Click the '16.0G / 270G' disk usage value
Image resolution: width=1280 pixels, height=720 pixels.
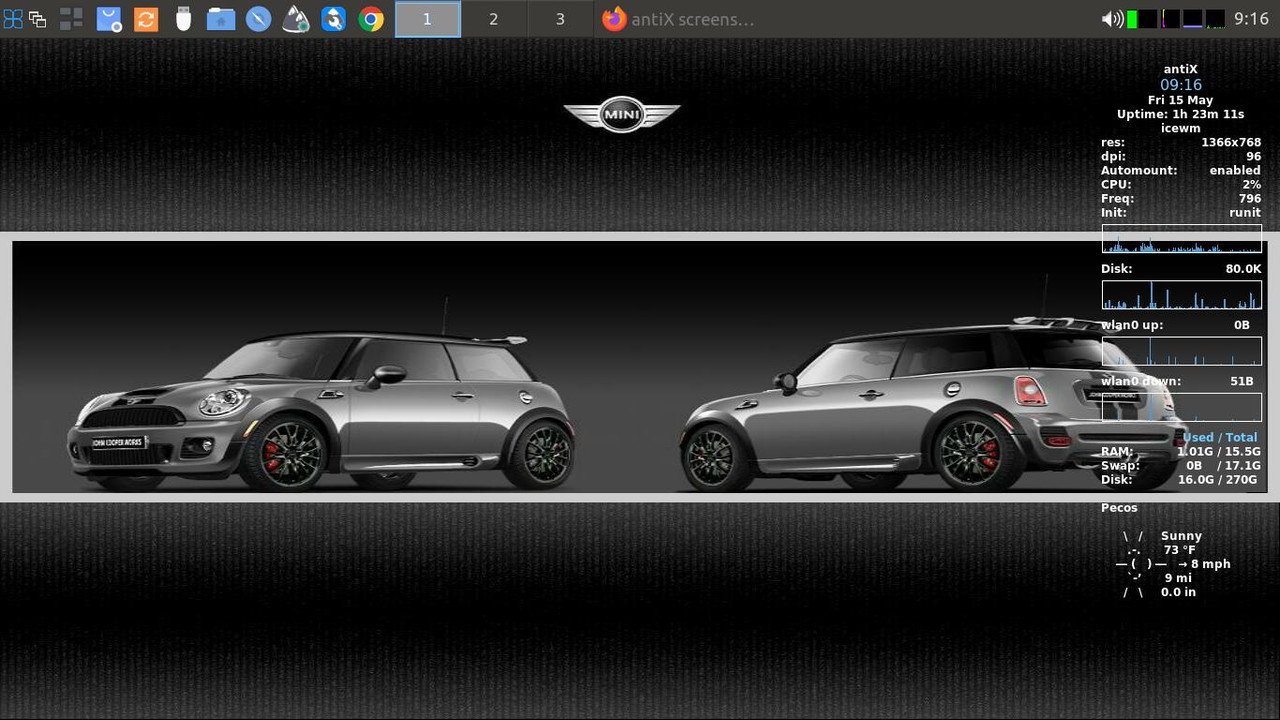[x=1219, y=480]
